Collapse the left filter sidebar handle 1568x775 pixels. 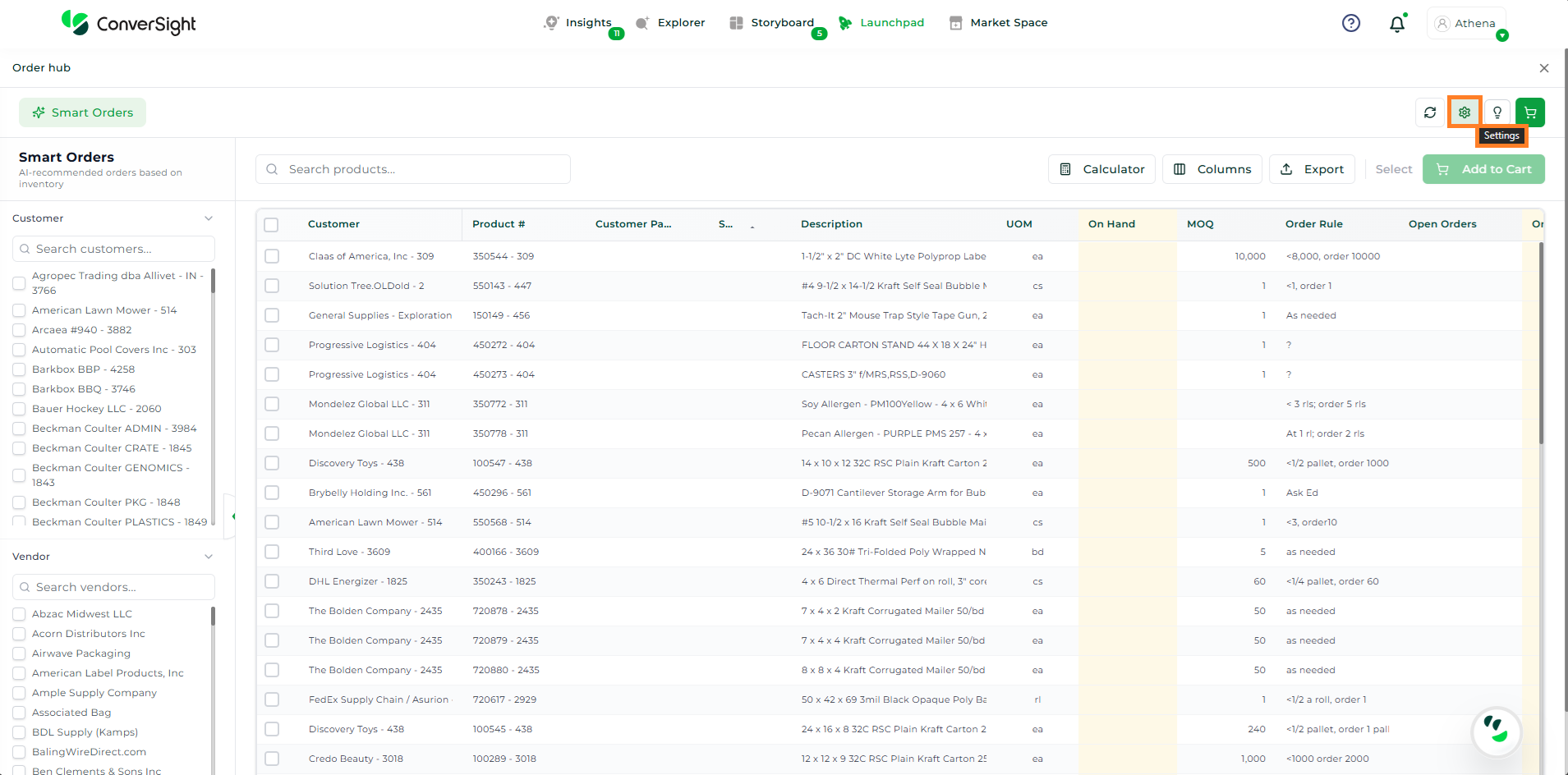pos(233,516)
